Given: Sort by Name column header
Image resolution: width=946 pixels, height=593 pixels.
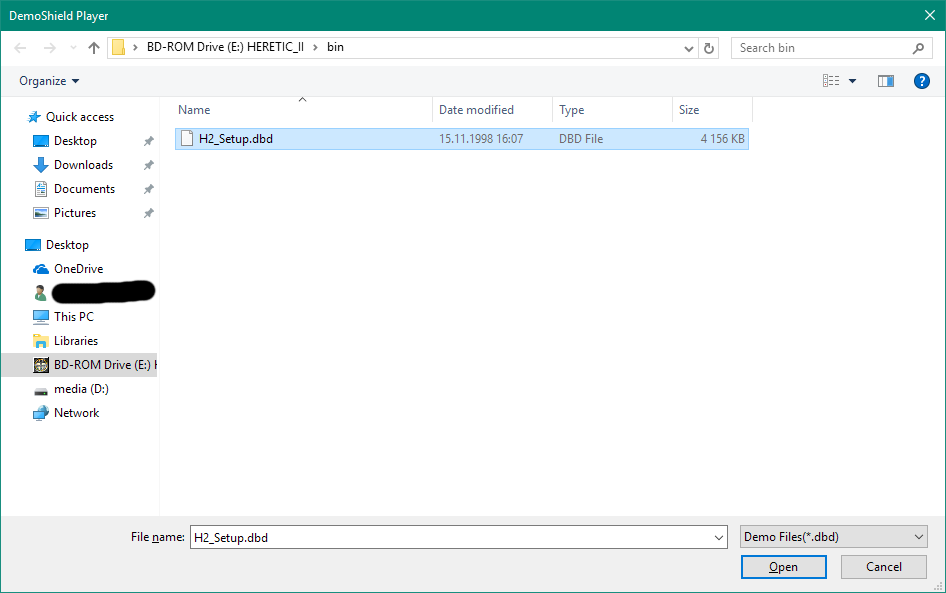Looking at the screenshot, I should 303,110.
